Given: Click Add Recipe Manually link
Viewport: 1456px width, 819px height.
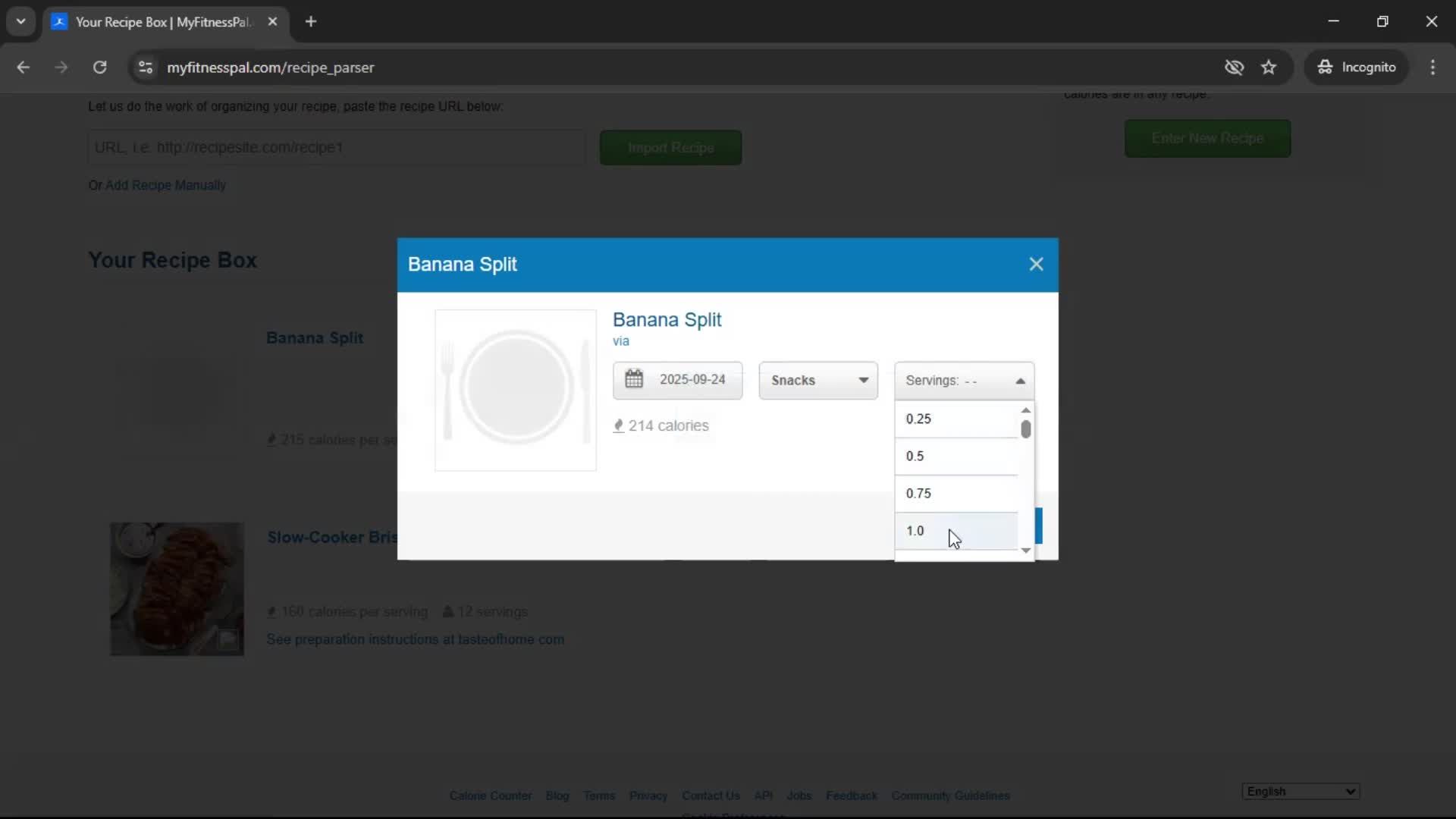Looking at the screenshot, I should (x=165, y=185).
